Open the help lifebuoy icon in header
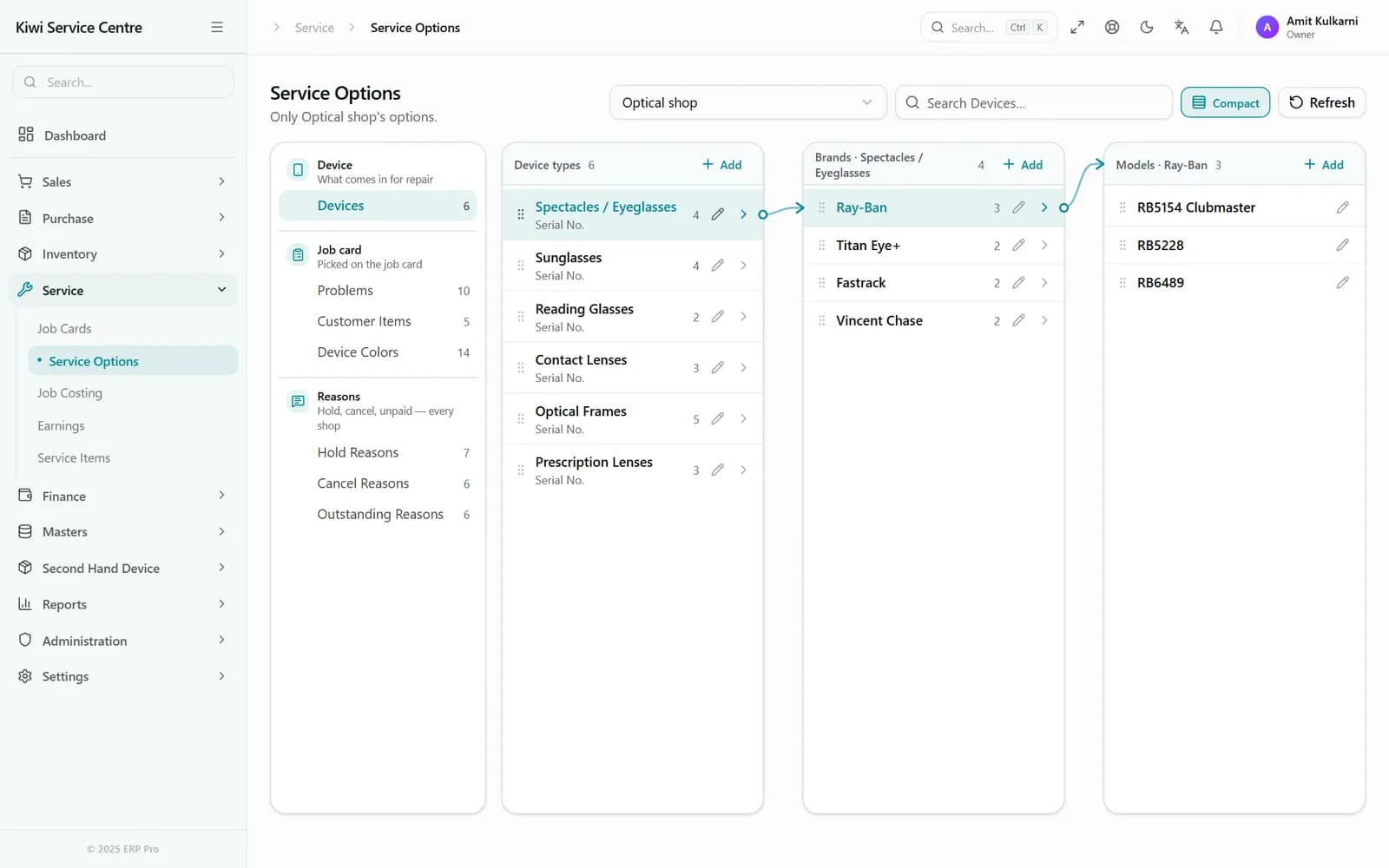1389x868 pixels. coord(1112,27)
